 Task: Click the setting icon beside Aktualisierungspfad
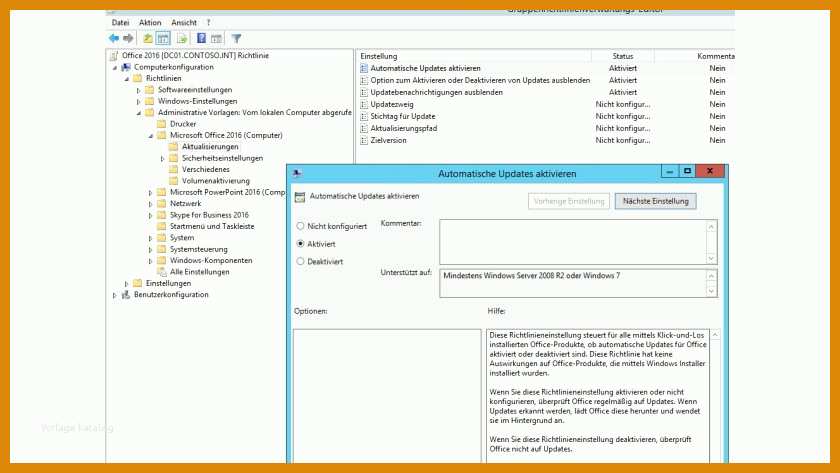[x=364, y=129]
